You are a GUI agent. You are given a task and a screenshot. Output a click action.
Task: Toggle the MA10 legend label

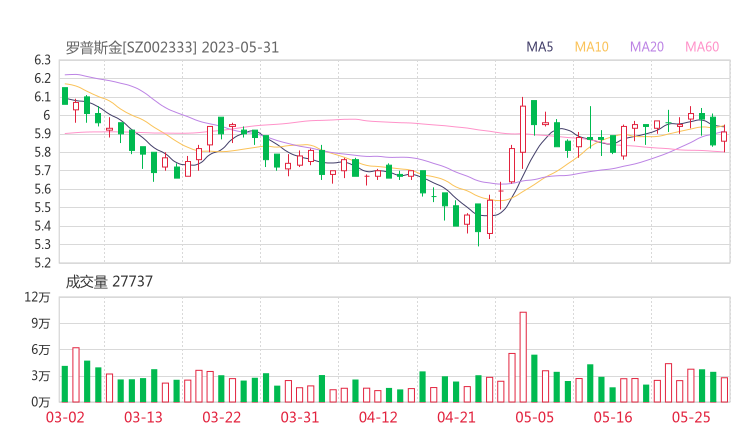(592, 47)
